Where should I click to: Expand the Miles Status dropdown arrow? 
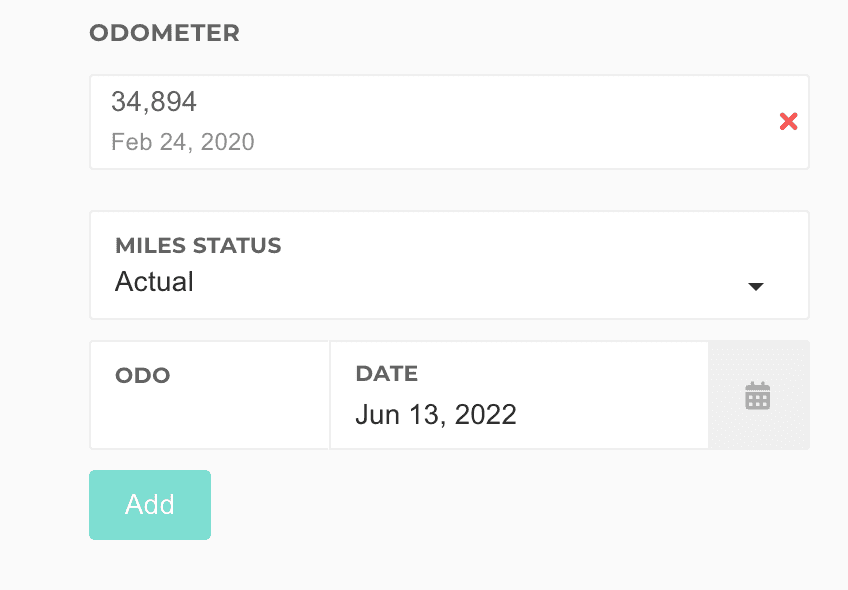click(756, 287)
